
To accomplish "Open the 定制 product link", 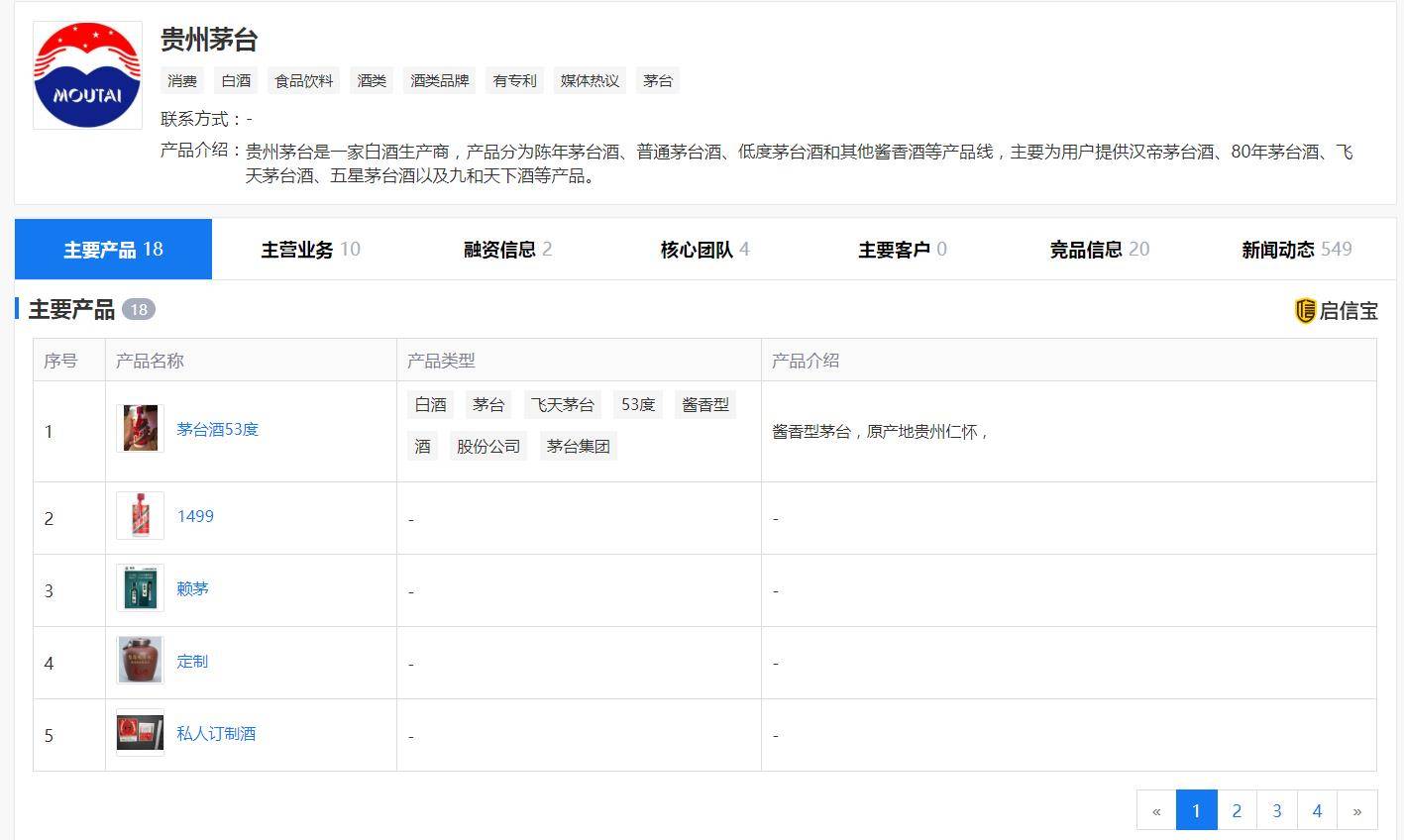I will click(192, 661).
